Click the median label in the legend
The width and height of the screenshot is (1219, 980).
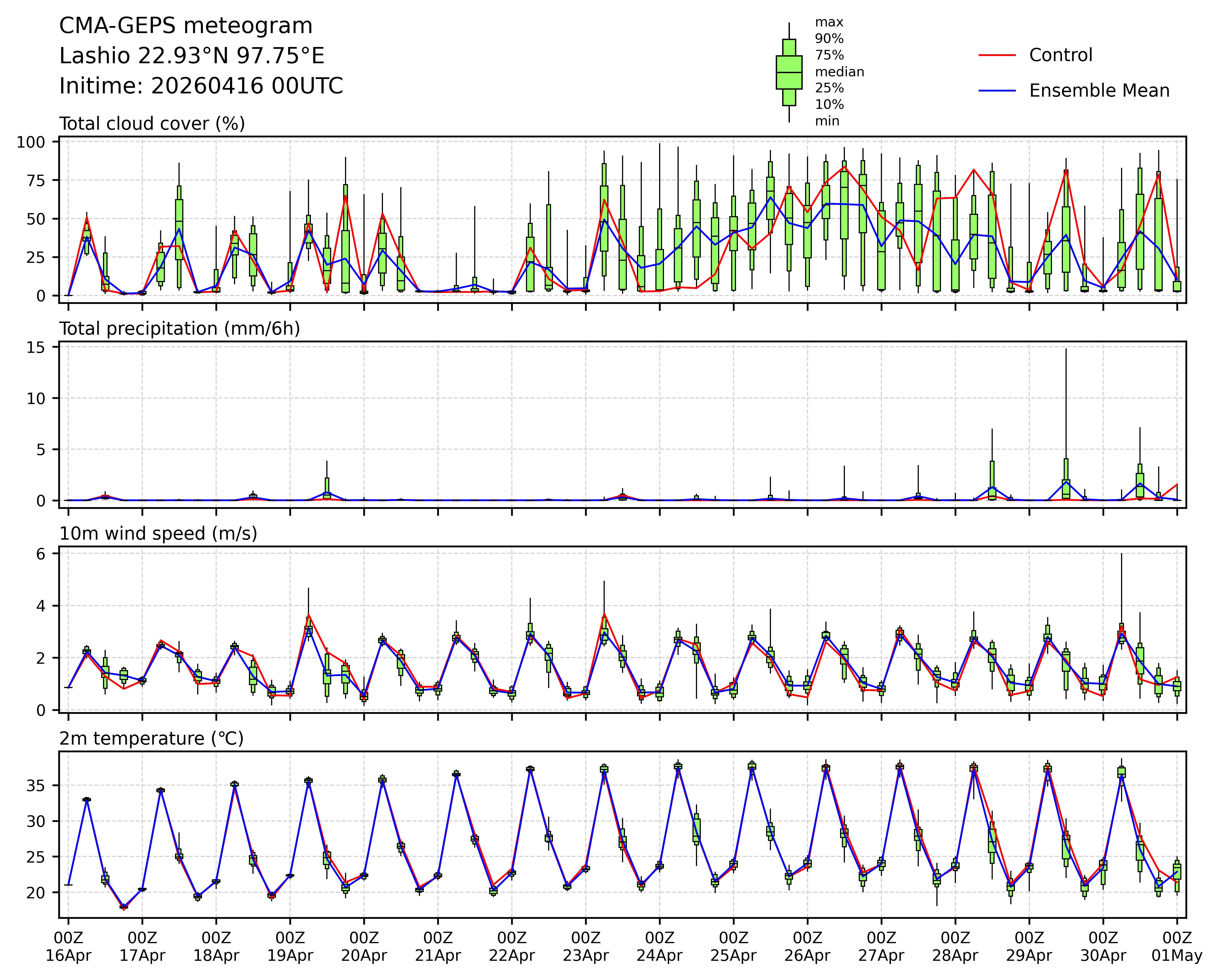[x=839, y=72]
